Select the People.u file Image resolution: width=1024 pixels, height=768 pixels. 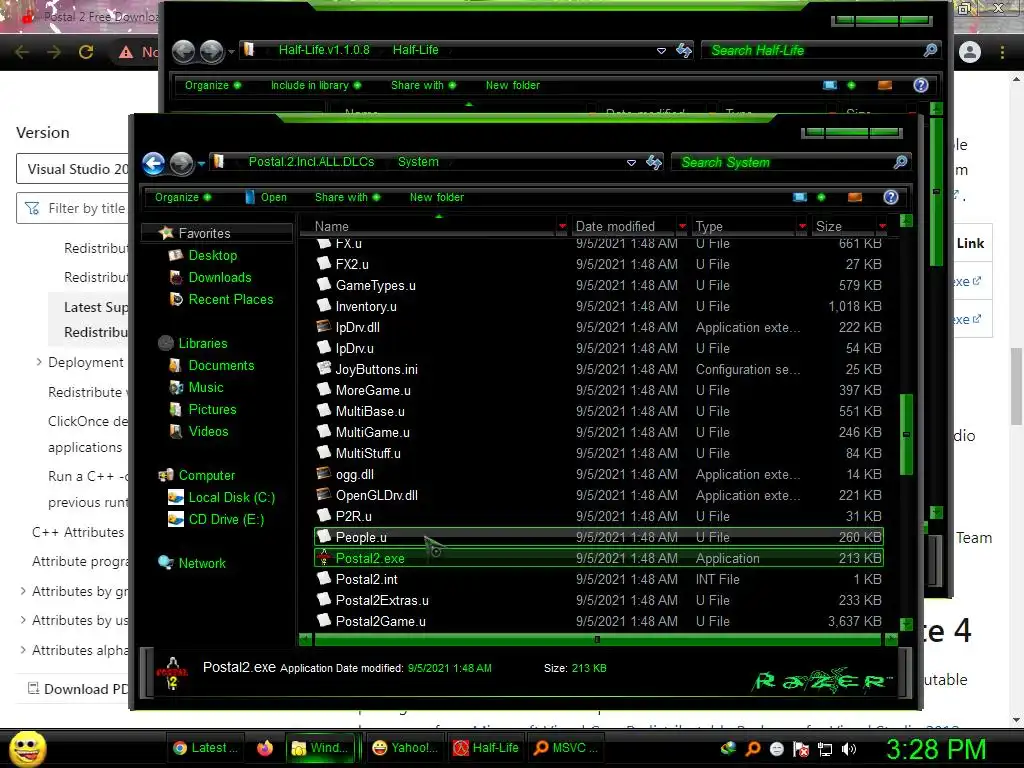598,537
